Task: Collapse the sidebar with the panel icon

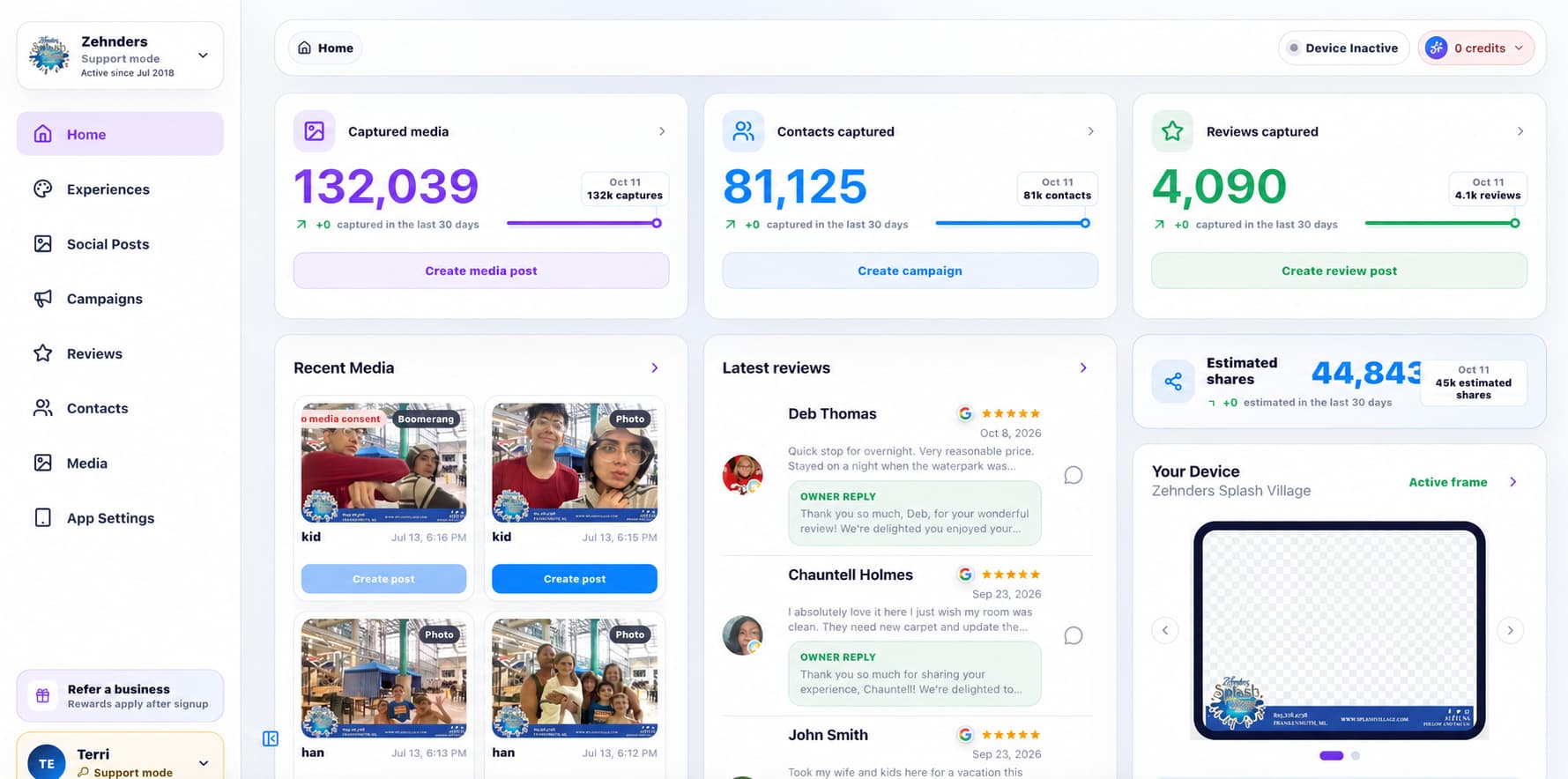Action: point(271,738)
